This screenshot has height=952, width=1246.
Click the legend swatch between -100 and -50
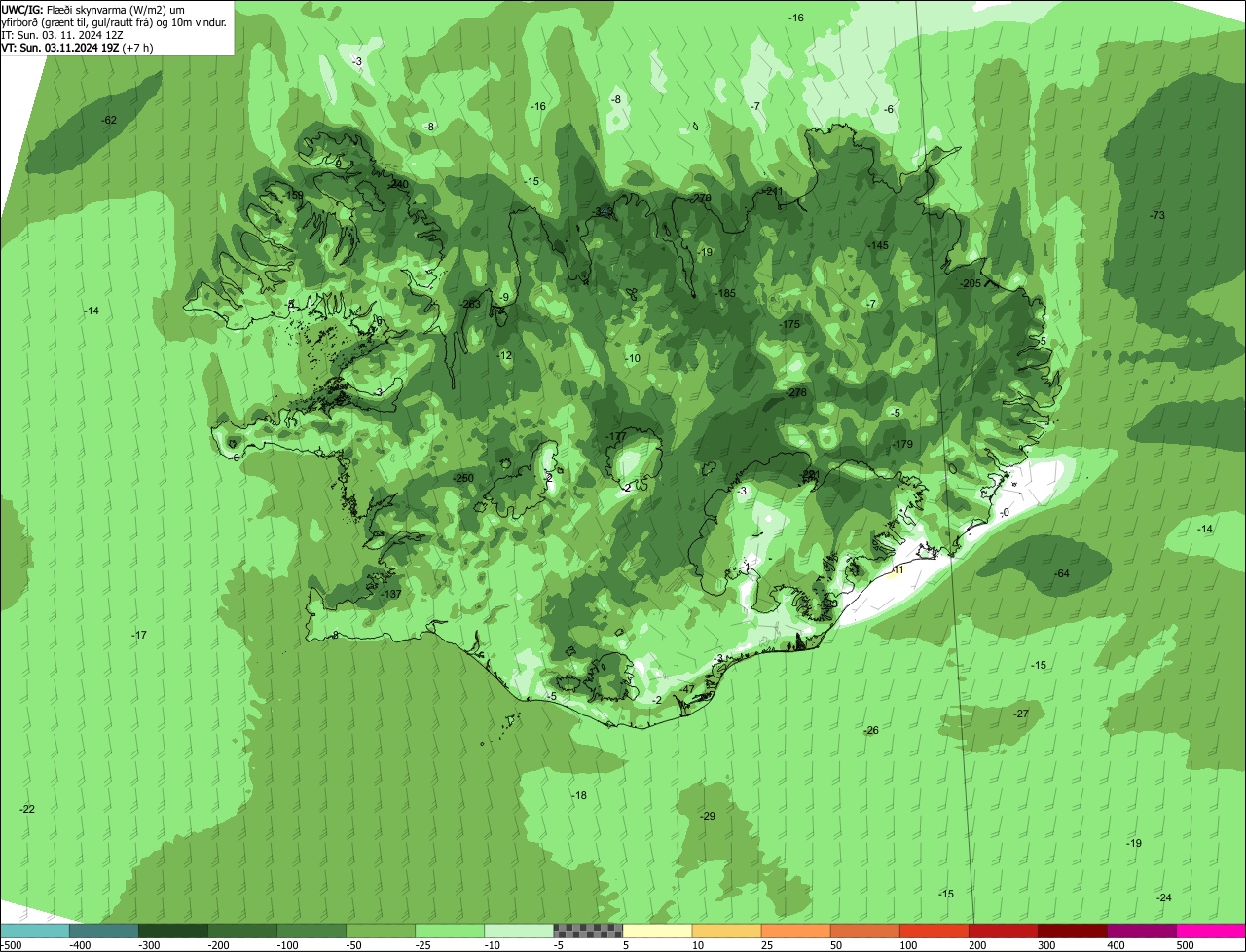311,931
